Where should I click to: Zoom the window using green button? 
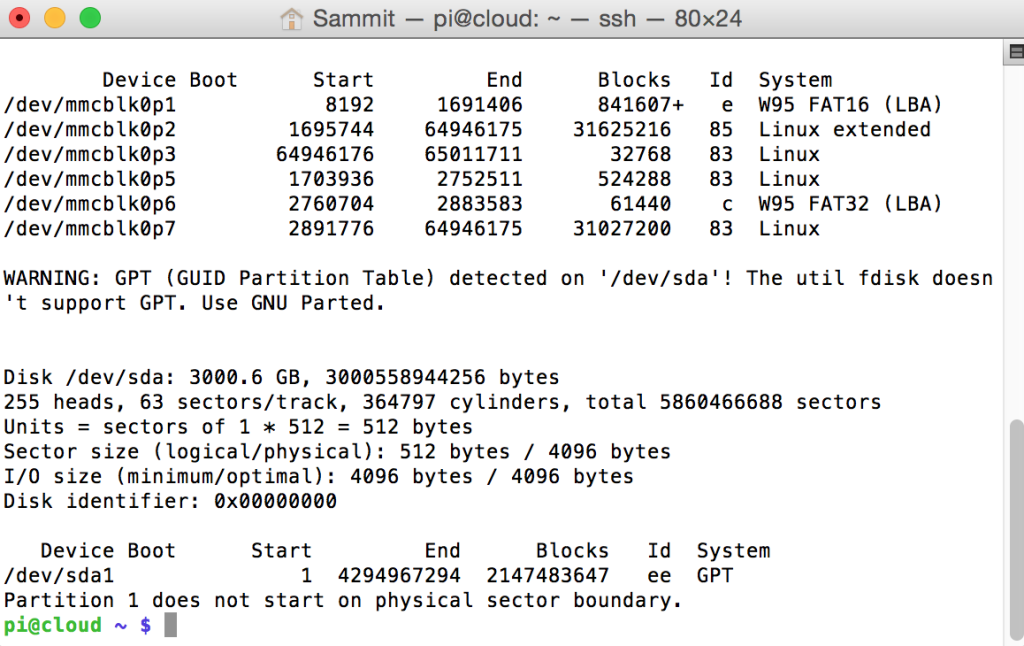[90, 18]
